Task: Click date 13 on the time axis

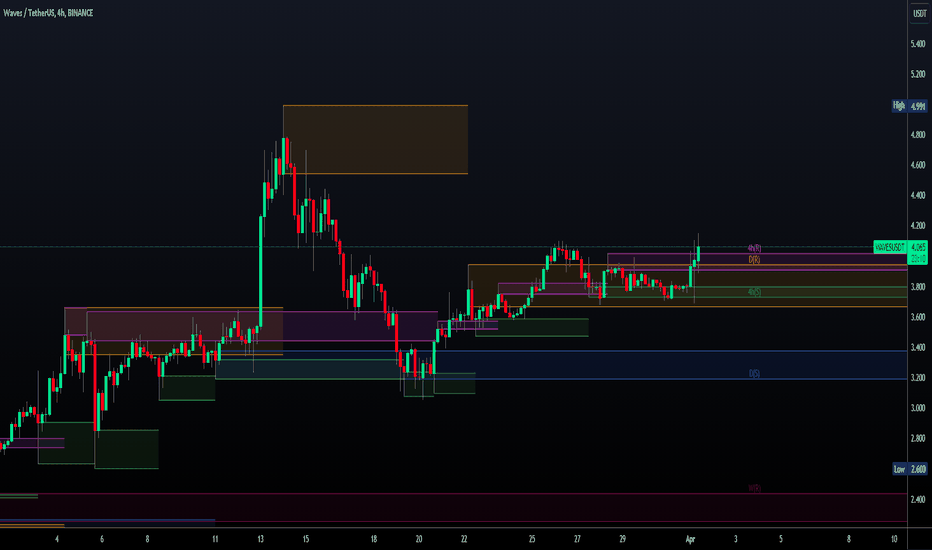Action: pyautogui.click(x=260, y=539)
